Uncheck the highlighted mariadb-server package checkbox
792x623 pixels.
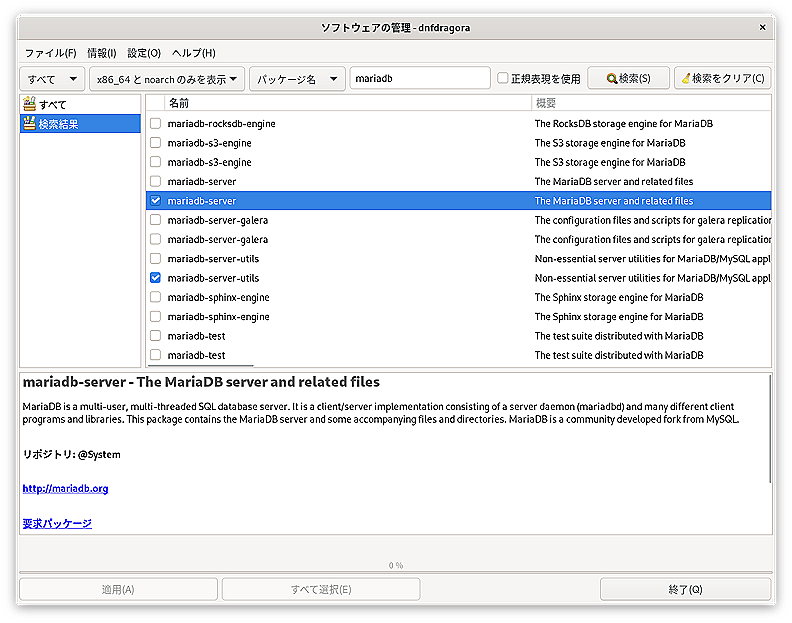pos(156,201)
